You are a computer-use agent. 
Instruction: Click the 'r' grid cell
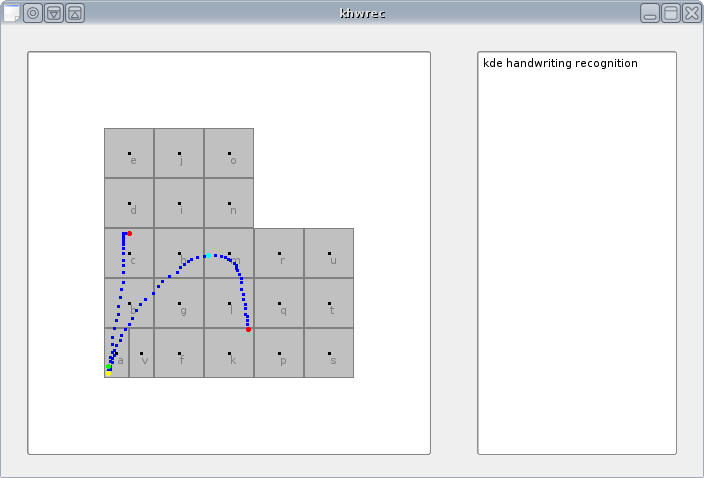pos(279,253)
